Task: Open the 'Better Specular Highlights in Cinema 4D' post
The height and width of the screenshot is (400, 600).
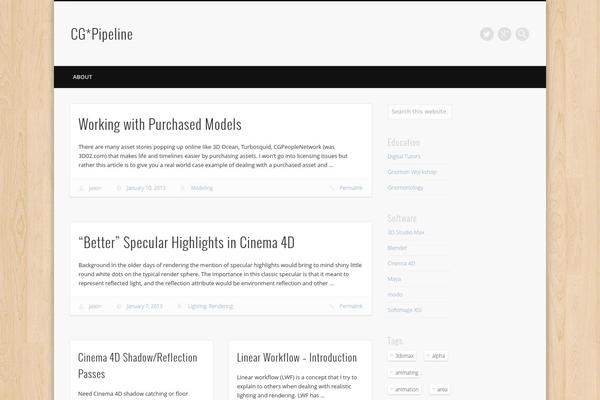Action: click(x=186, y=243)
